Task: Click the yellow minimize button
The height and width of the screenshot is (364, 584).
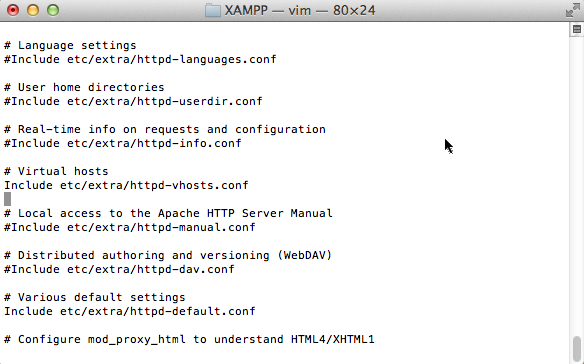Action: (33, 10)
